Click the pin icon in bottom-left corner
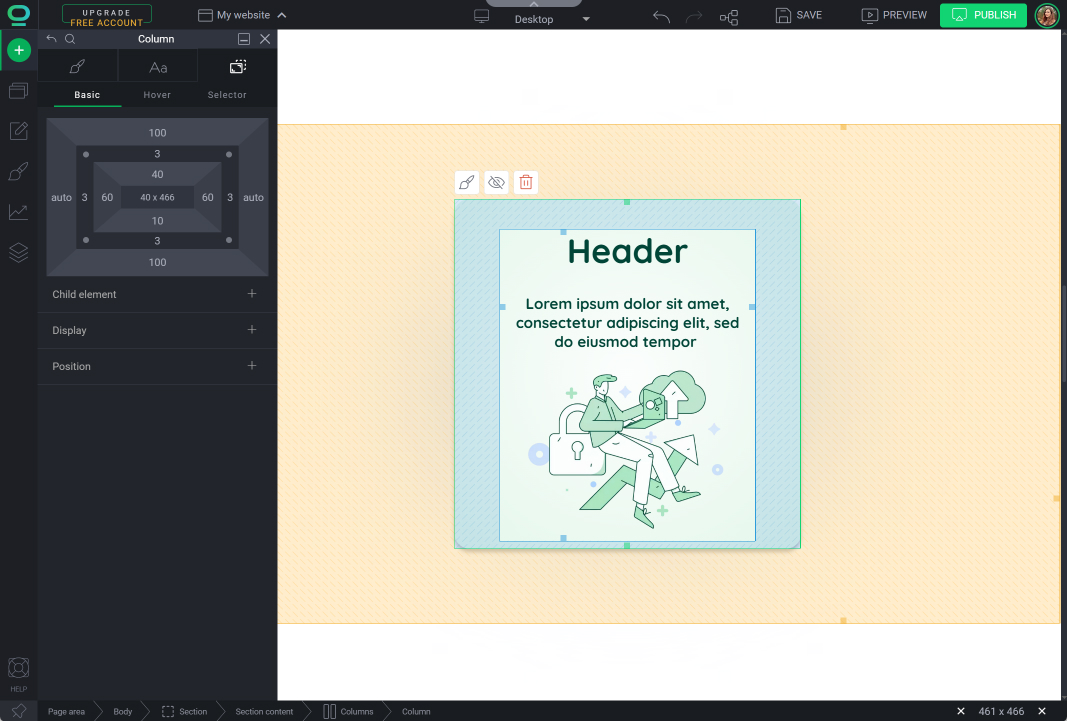 point(19,711)
